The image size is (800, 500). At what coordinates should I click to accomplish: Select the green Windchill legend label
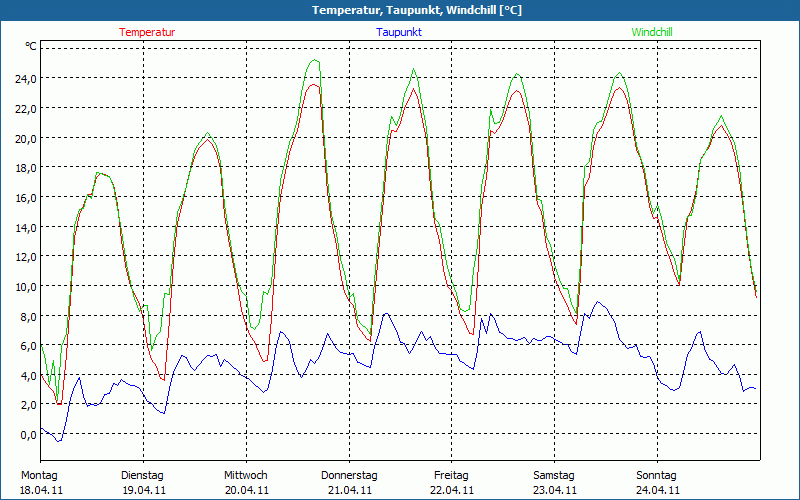pyautogui.click(x=652, y=32)
